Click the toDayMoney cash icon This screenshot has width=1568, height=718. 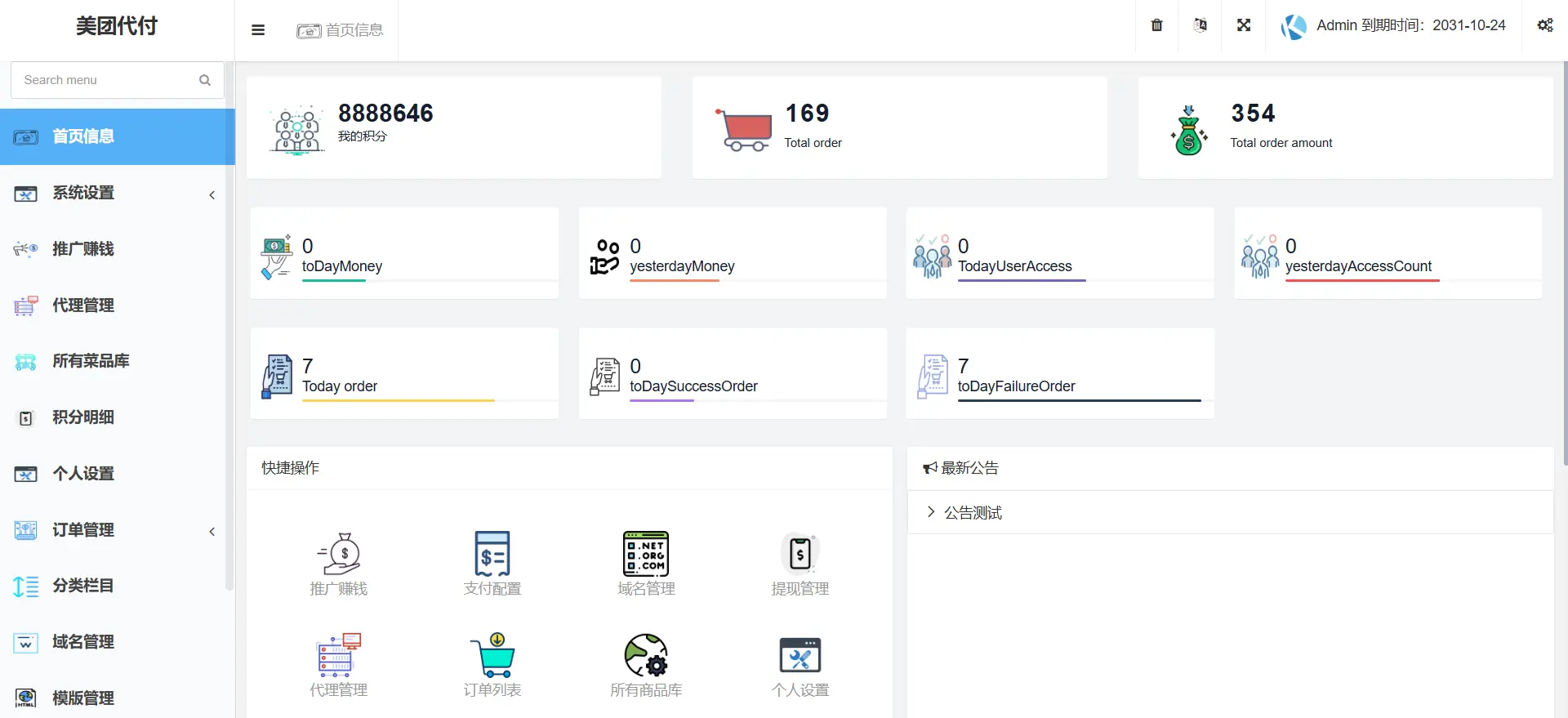click(x=277, y=256)
